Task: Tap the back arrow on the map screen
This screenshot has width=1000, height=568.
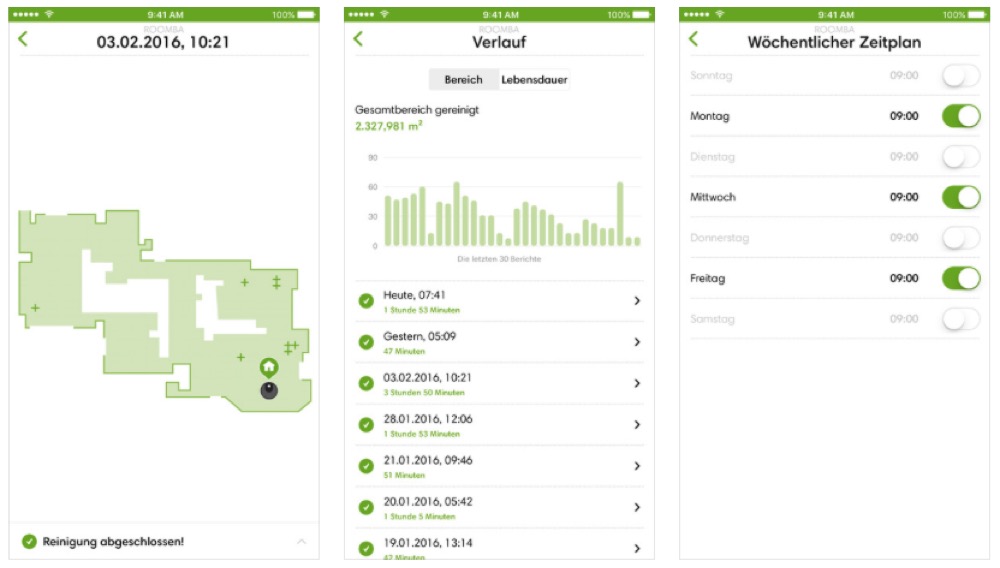Action: pos(24,39)
